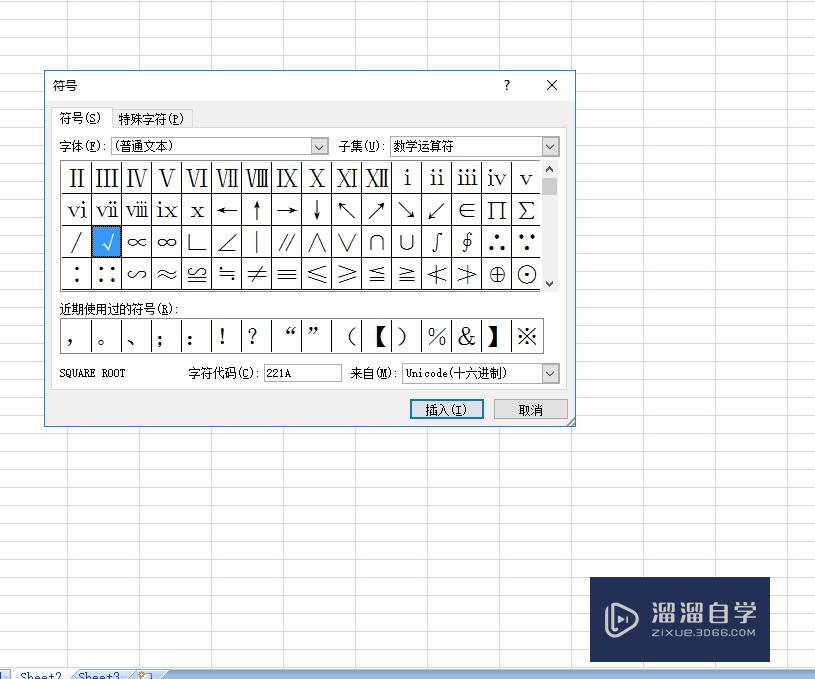Pick recently used exclamation mark
Viewport: 815px width, 679px height.
[227, 336]
